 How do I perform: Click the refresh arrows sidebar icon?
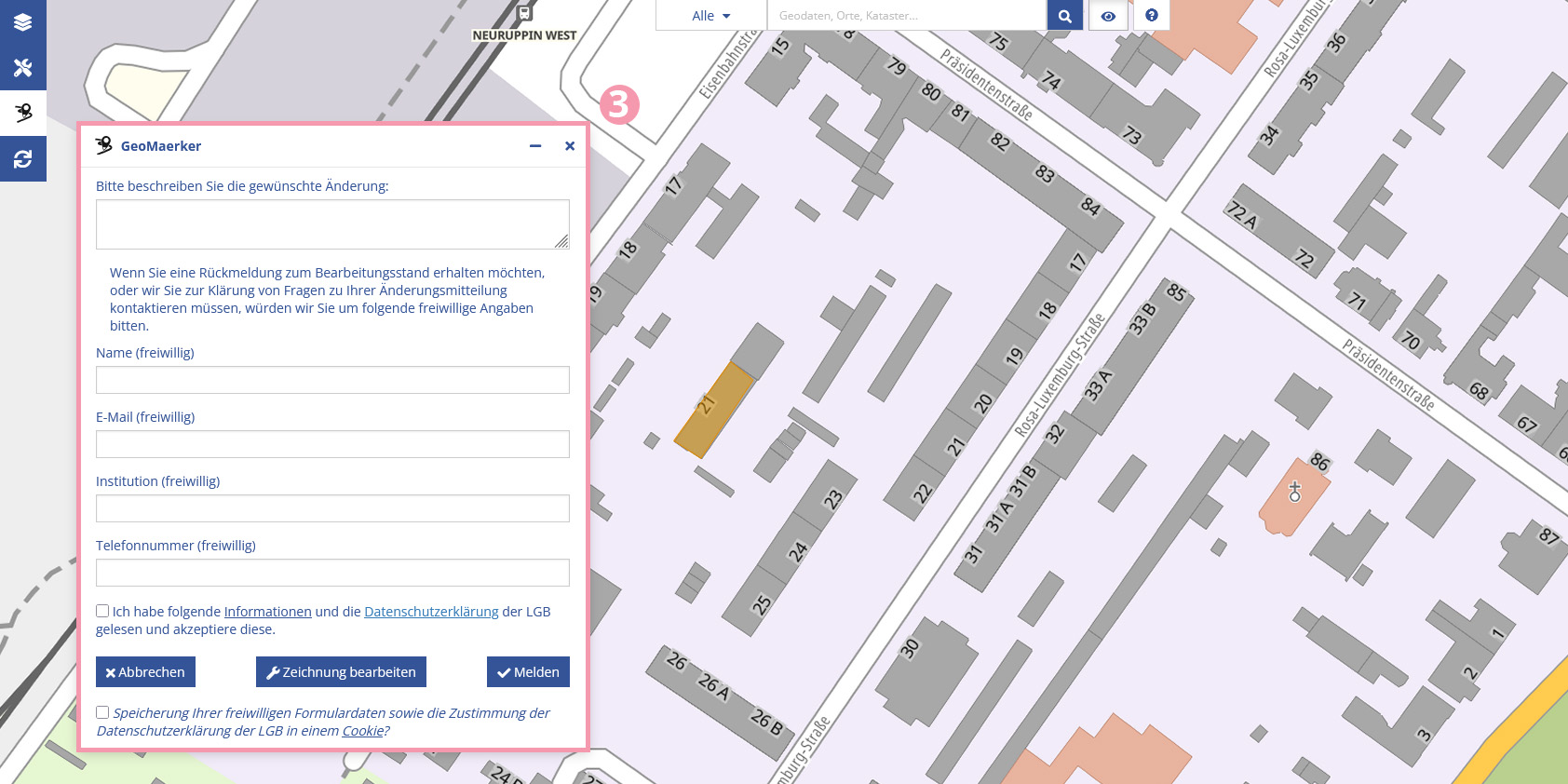tap(23, 159)
